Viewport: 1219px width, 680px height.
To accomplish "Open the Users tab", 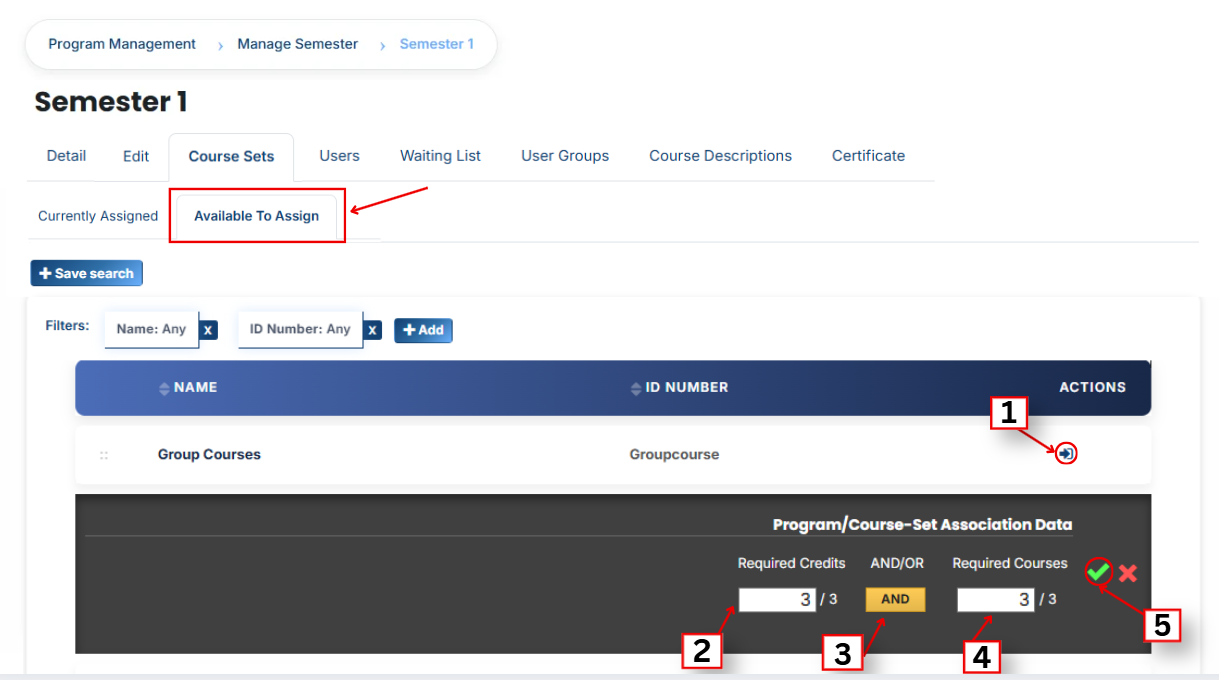I will coord(339,156).
